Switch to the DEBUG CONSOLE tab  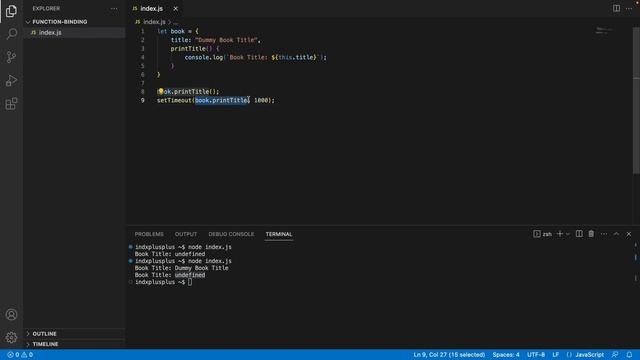pyautogui.click(x=231, y=234)
